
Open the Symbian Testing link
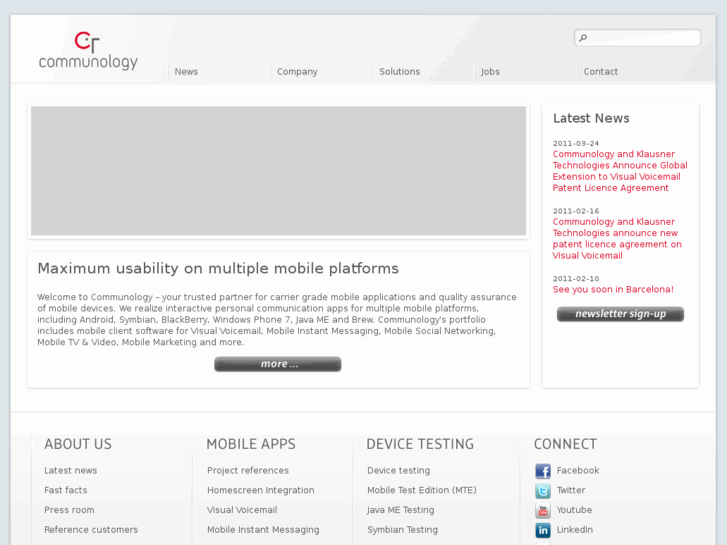(x=402, y=529)
